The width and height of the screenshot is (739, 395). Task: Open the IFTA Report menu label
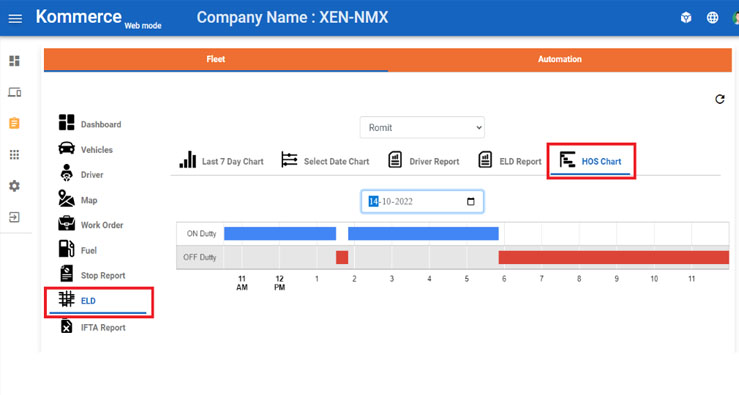pos(103,328)
